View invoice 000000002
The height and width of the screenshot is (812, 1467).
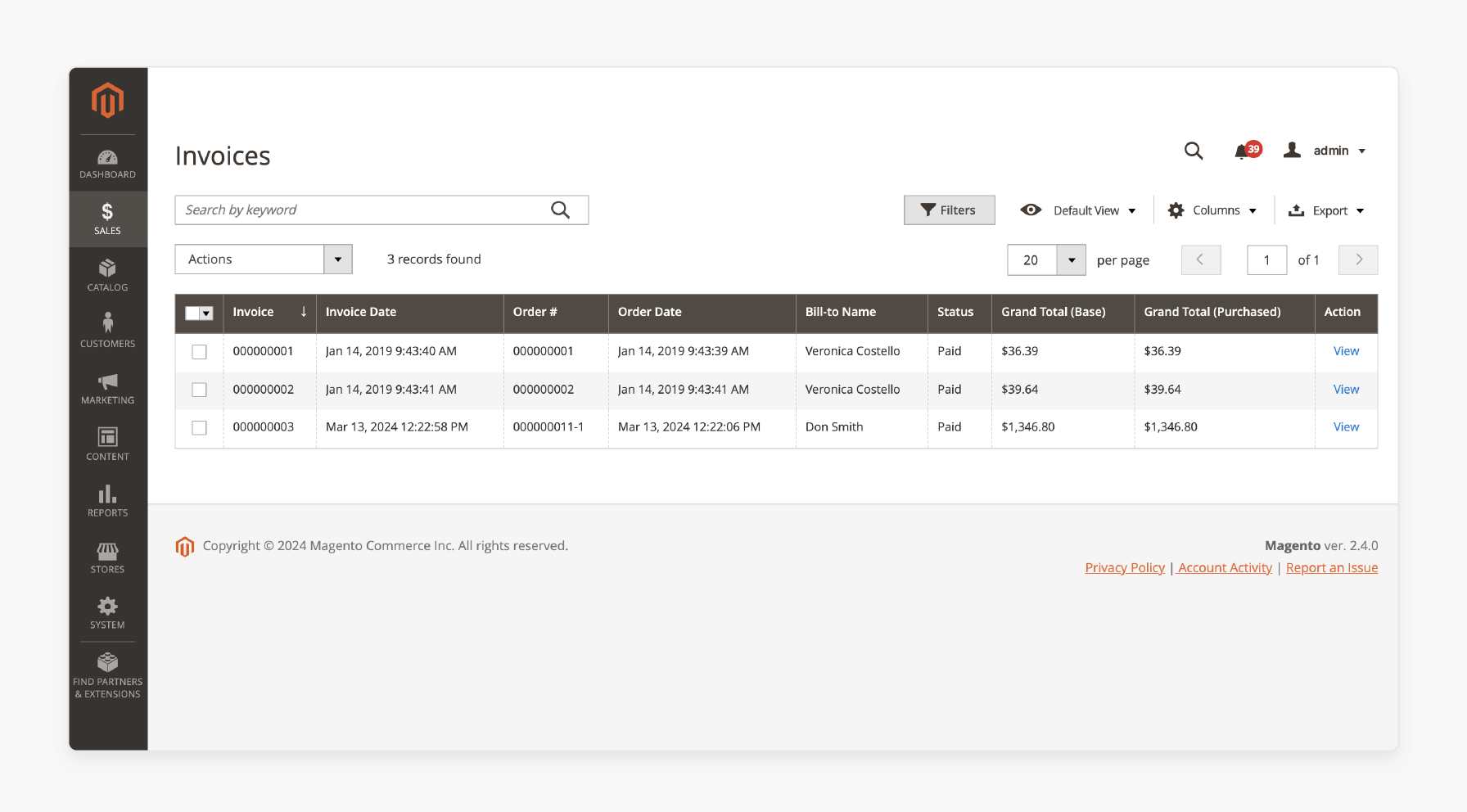tap(1346, 390)
